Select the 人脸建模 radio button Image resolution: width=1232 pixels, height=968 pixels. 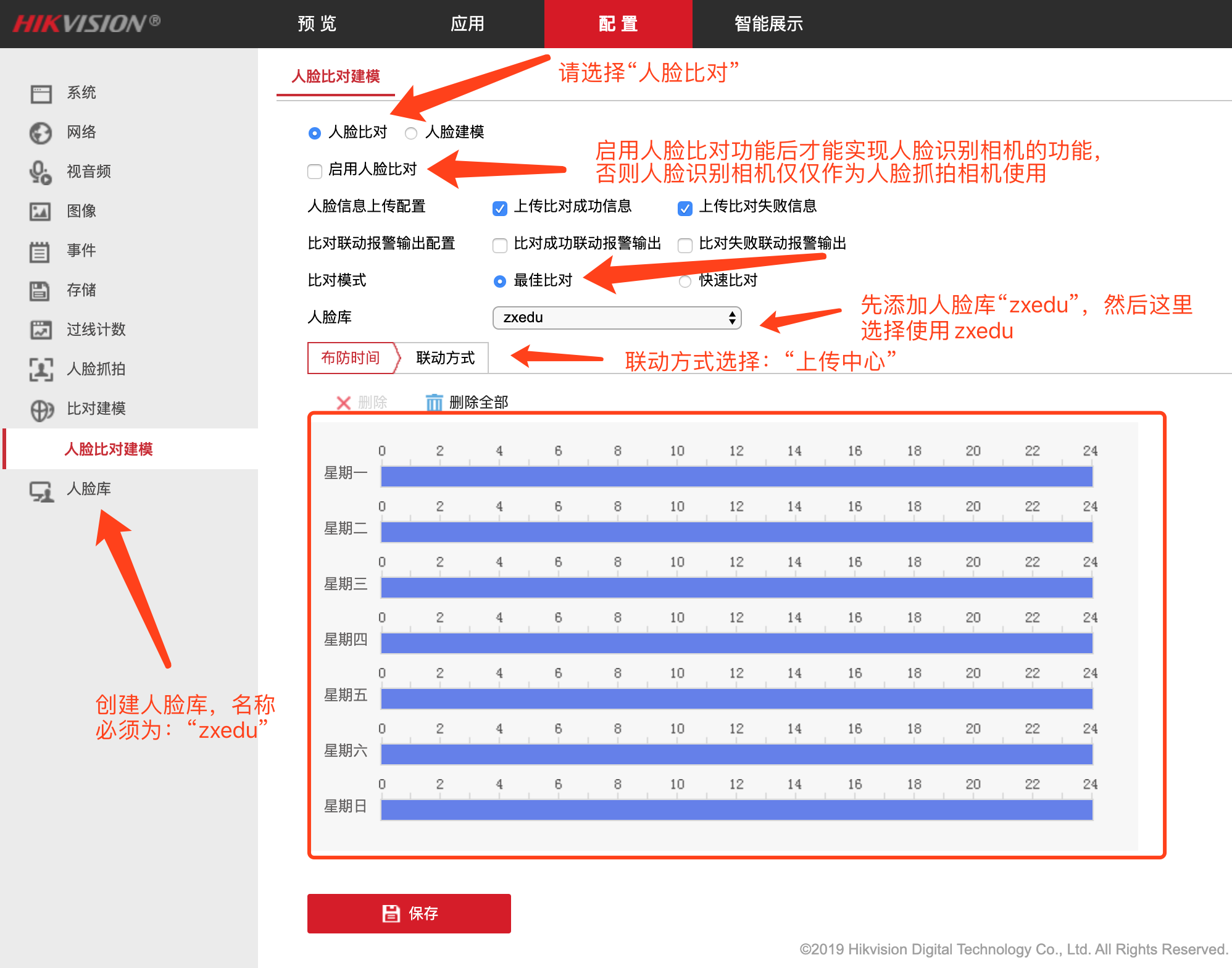[411, 133]
